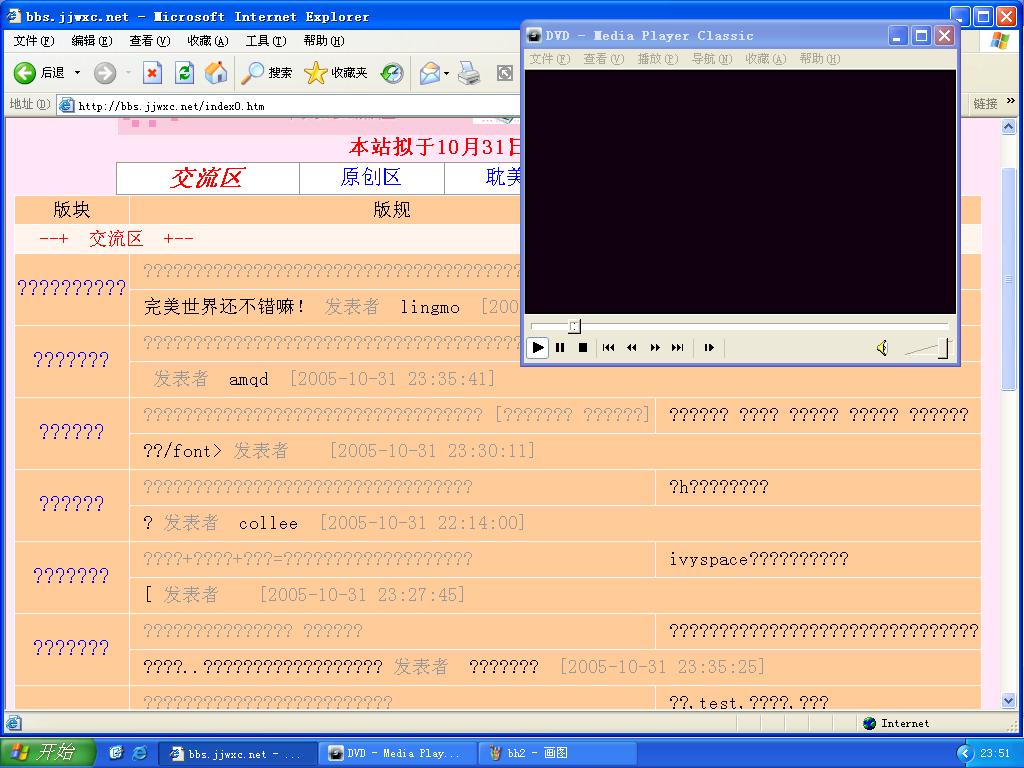
Task: Open IE 工具(T) menu
Action: point(266,40)
